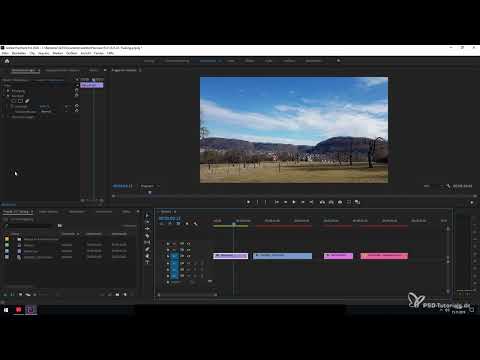
Task: Open the Sequenz menu
Action: coord(44,53)
